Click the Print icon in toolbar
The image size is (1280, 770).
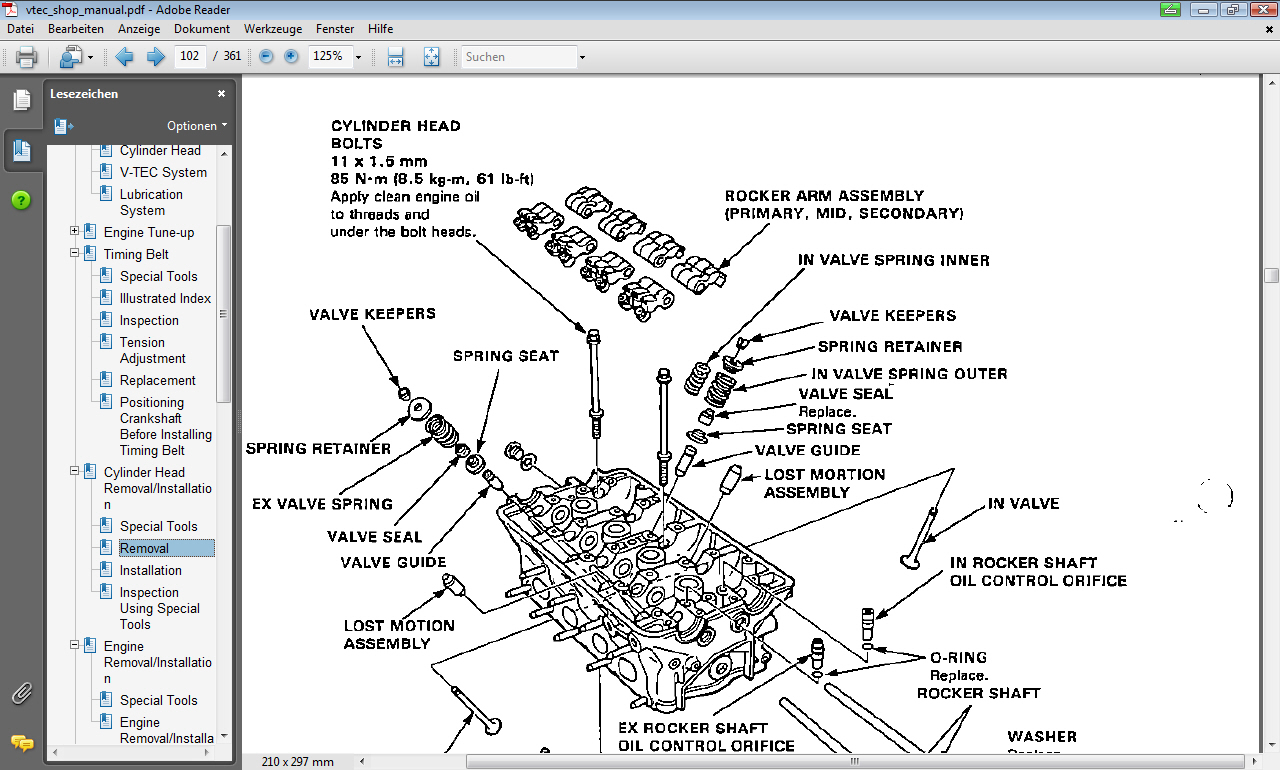(x=26, y=57)
